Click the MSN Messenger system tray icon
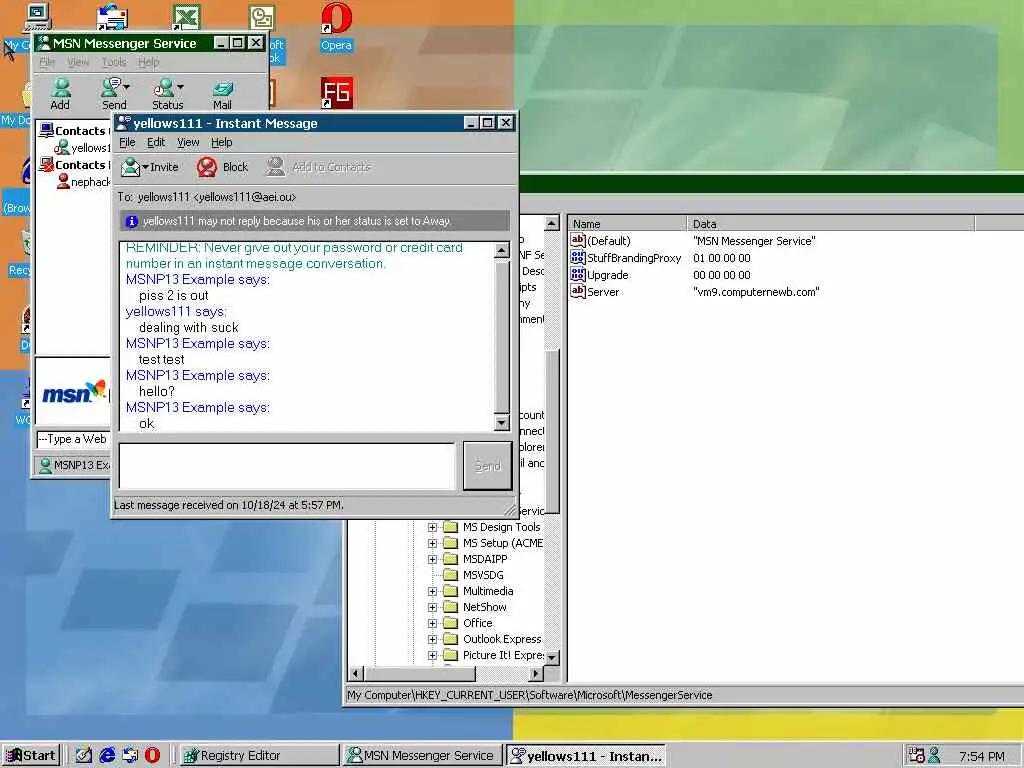 click(x=934, y=756)
